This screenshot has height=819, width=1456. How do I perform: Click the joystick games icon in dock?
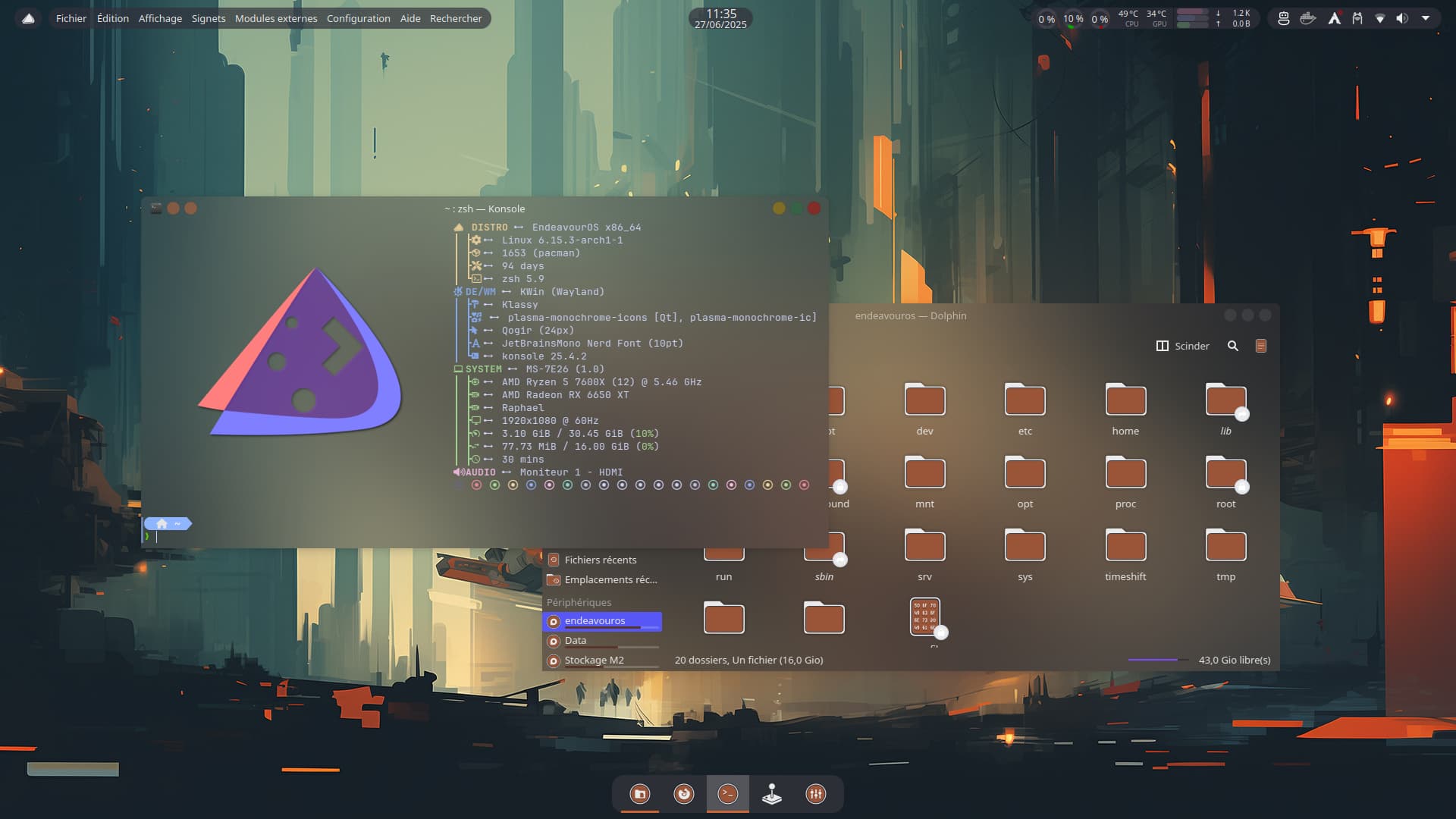[772, 794]
